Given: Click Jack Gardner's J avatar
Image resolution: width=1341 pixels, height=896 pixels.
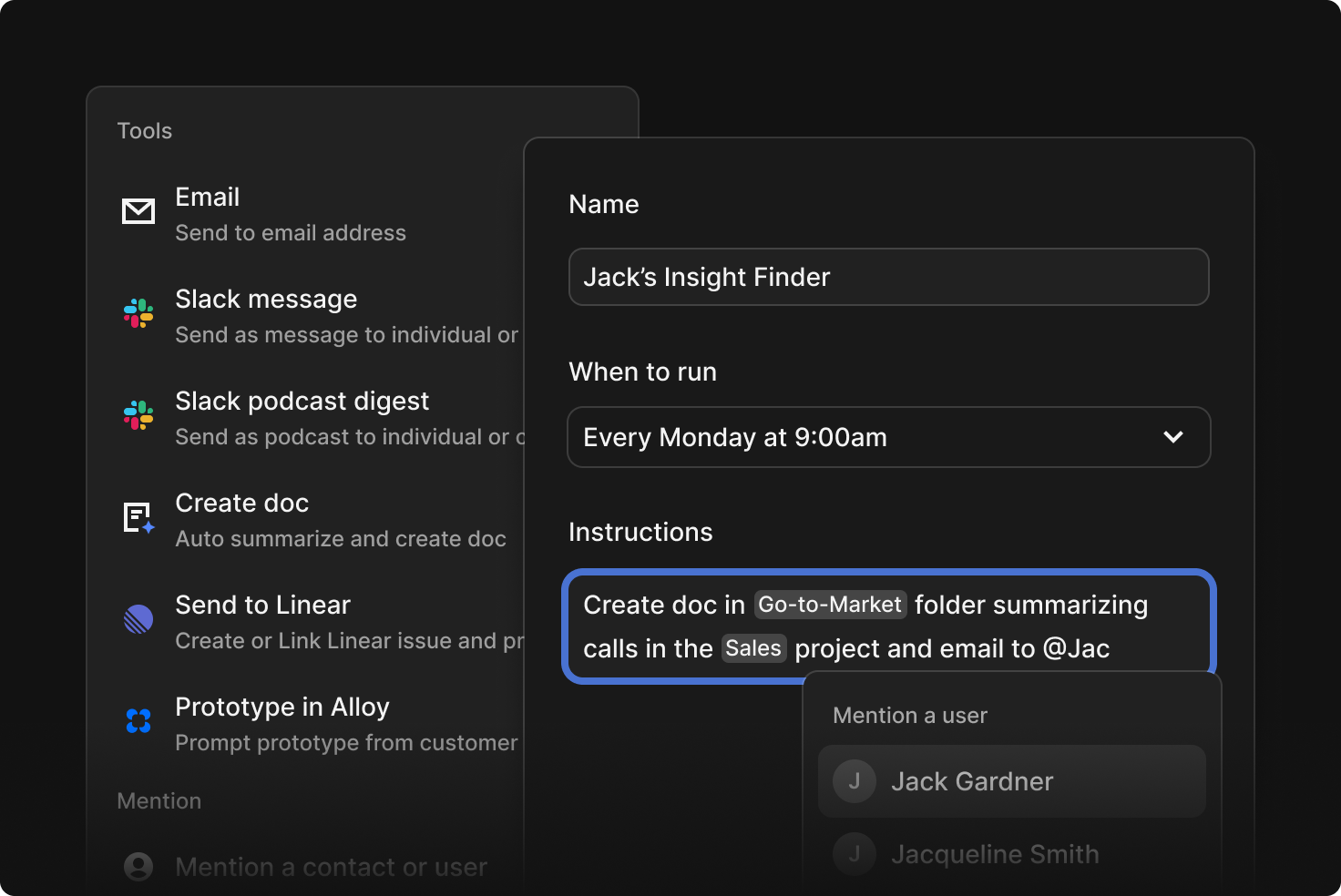Looking at the screenshot, I should [x=855, y=781].
